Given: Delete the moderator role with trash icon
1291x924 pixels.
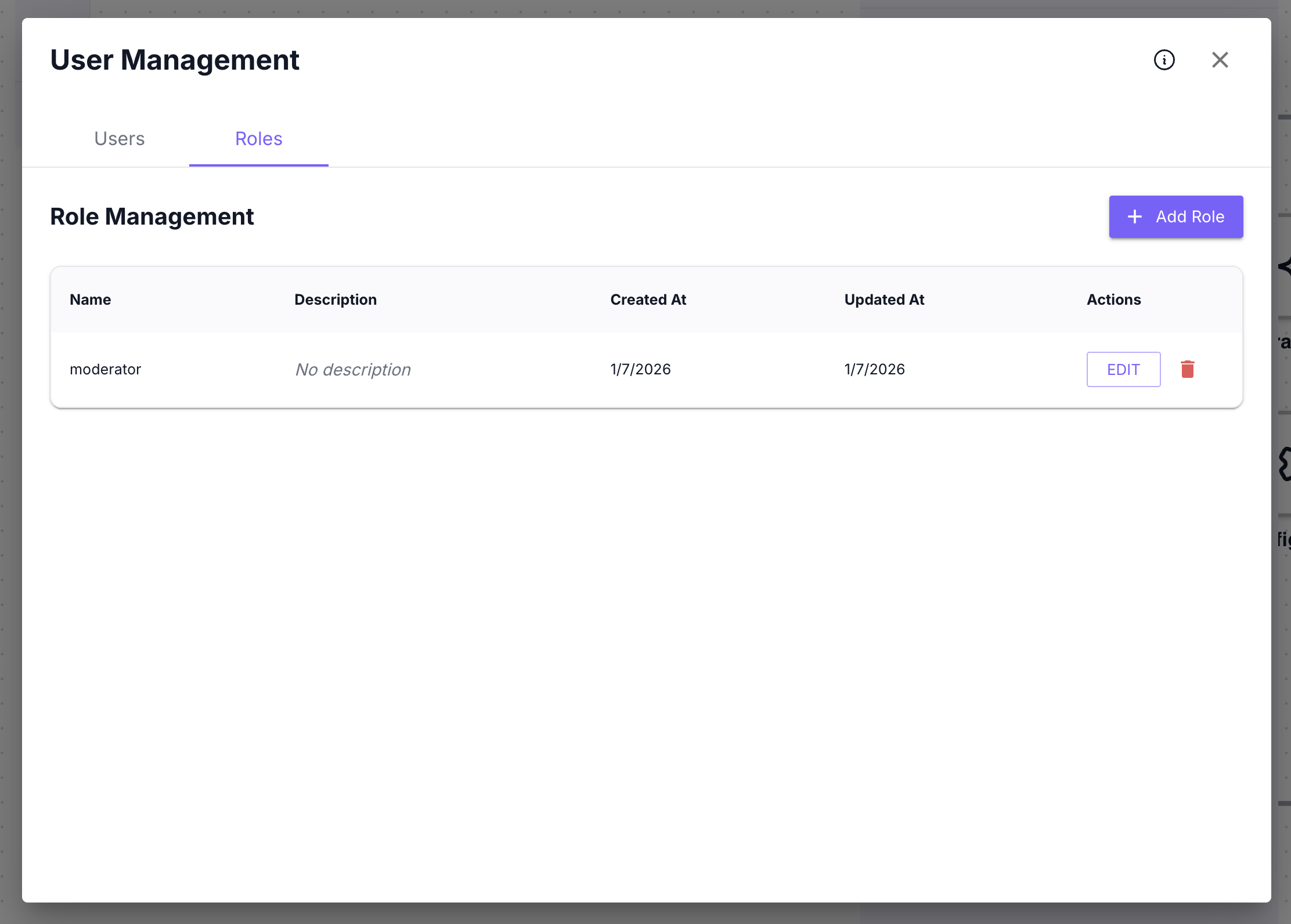Looking at the screenshot, I should (x=1187, y=369).
